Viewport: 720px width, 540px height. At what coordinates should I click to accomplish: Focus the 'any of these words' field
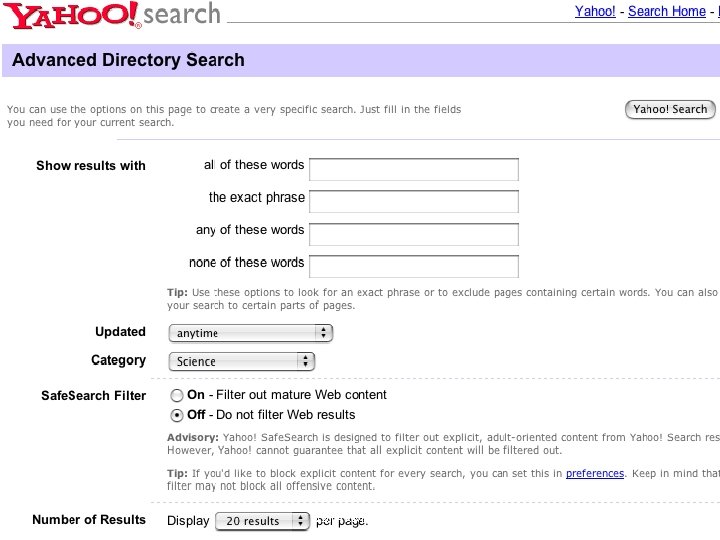click(x=414, y=234)
